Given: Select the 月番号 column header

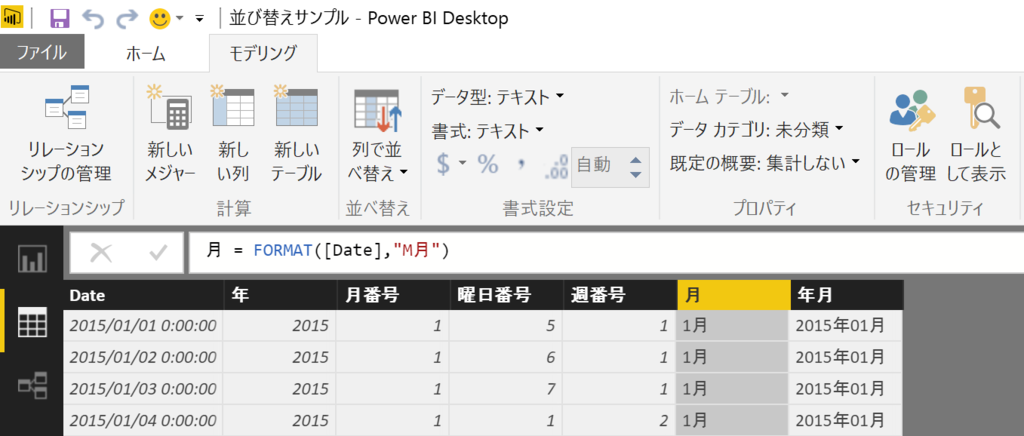Looking at the screenshot, I should [393, 295].
